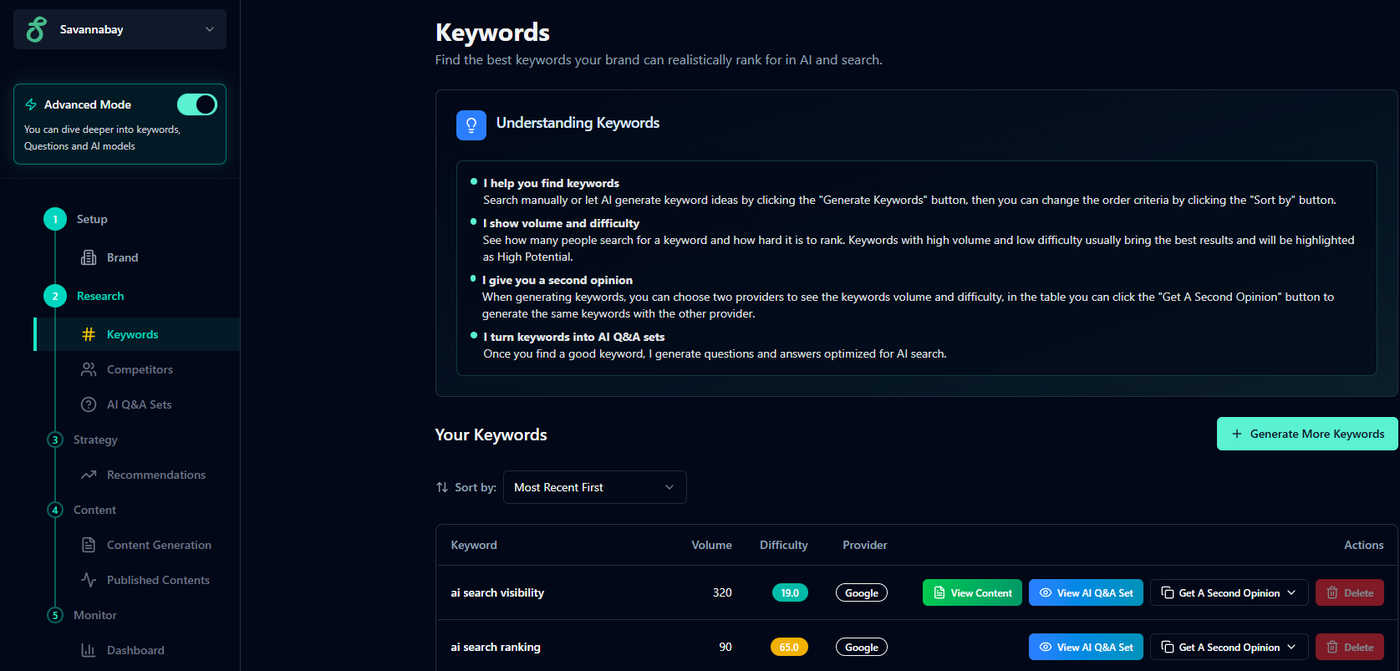Click the AI Q&A Sets question icon
This screenshot has width=1400, height=671.
pos(88,405)
